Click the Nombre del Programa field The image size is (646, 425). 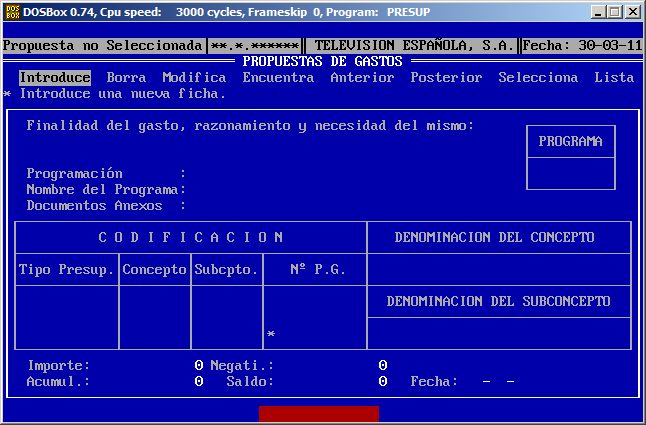coord(300,190)
